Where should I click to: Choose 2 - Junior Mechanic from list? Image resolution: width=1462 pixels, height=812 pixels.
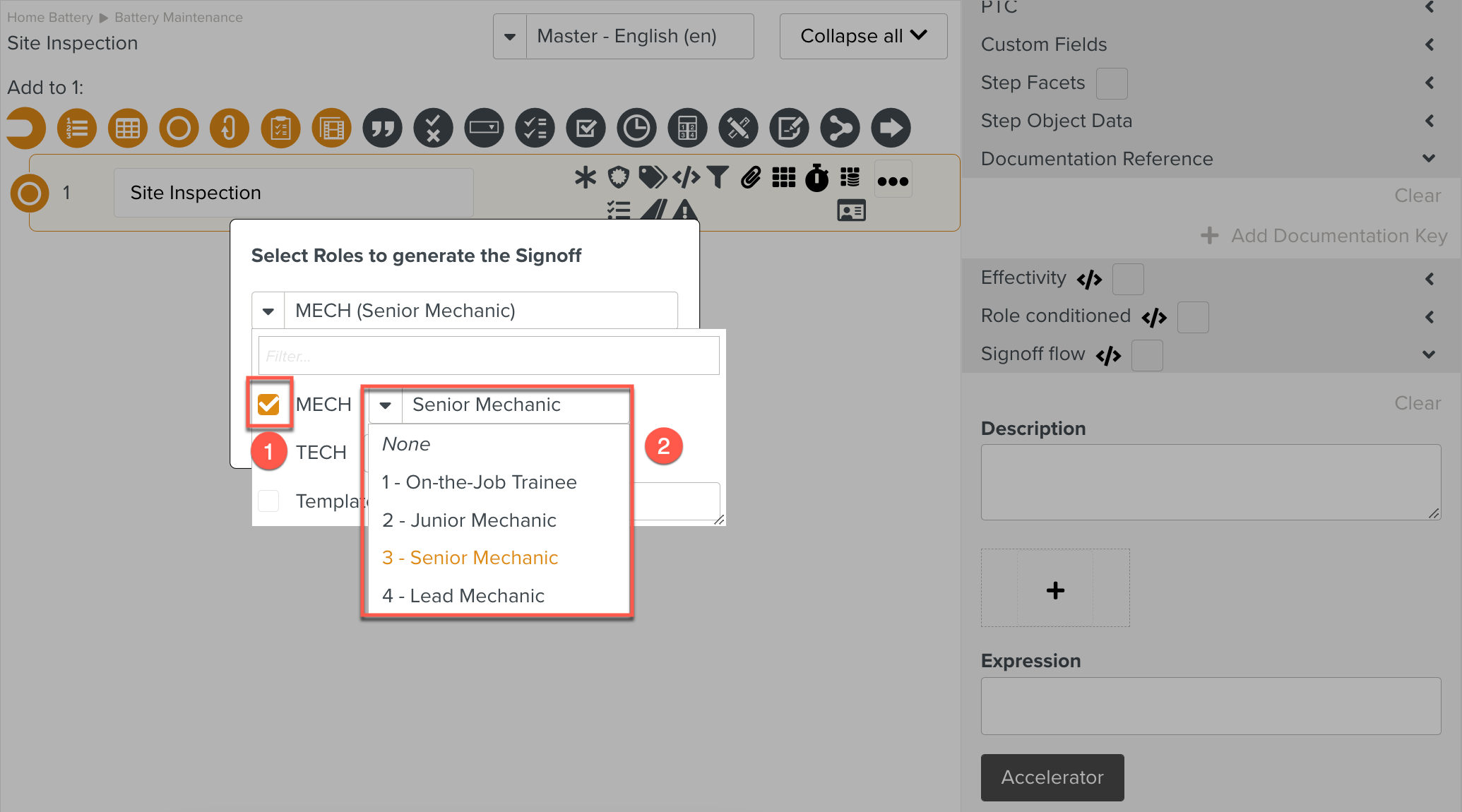click(x=469, y=520)
